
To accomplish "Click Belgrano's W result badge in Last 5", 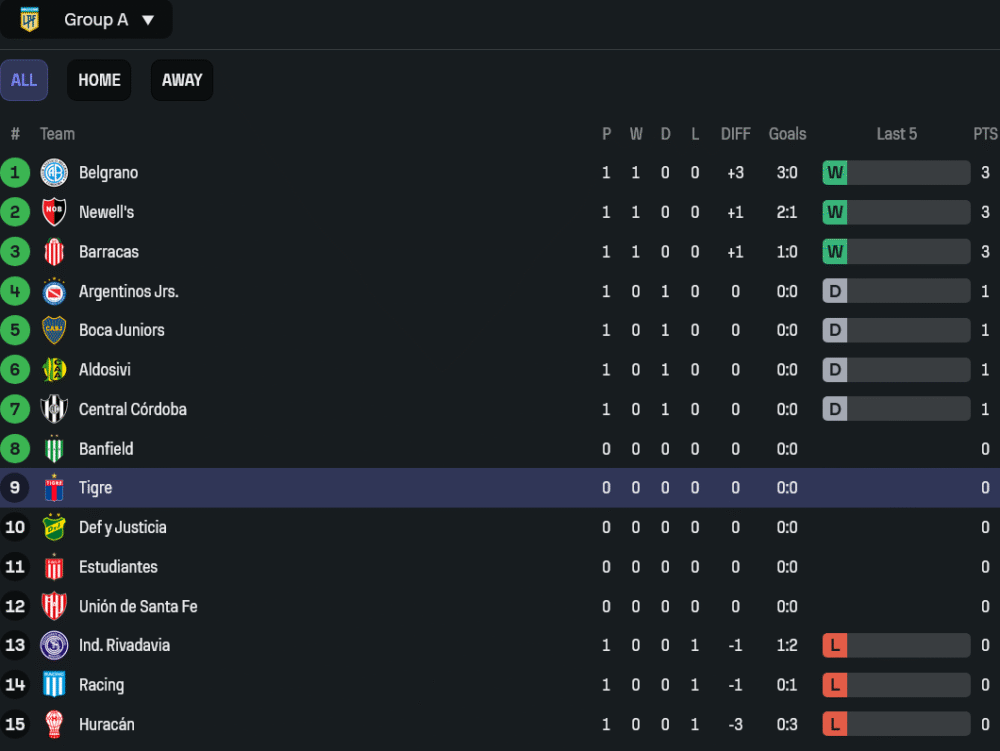I will (x=835, y=173).
